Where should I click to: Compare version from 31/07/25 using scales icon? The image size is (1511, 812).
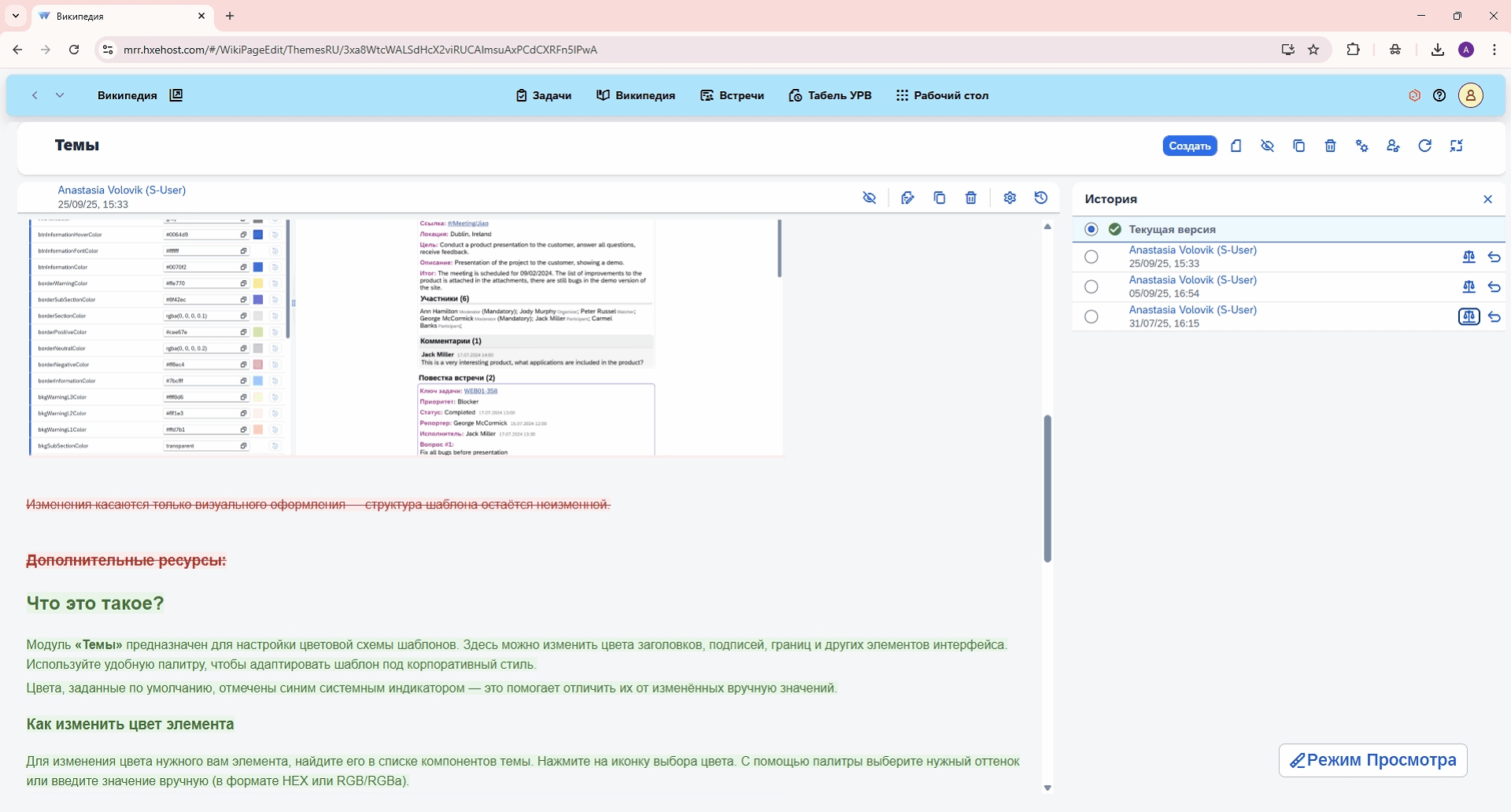pos(1469,317)
